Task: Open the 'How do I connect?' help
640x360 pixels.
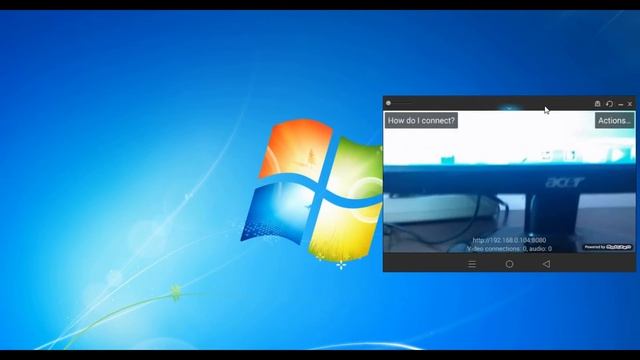Action: coord(421,120)
